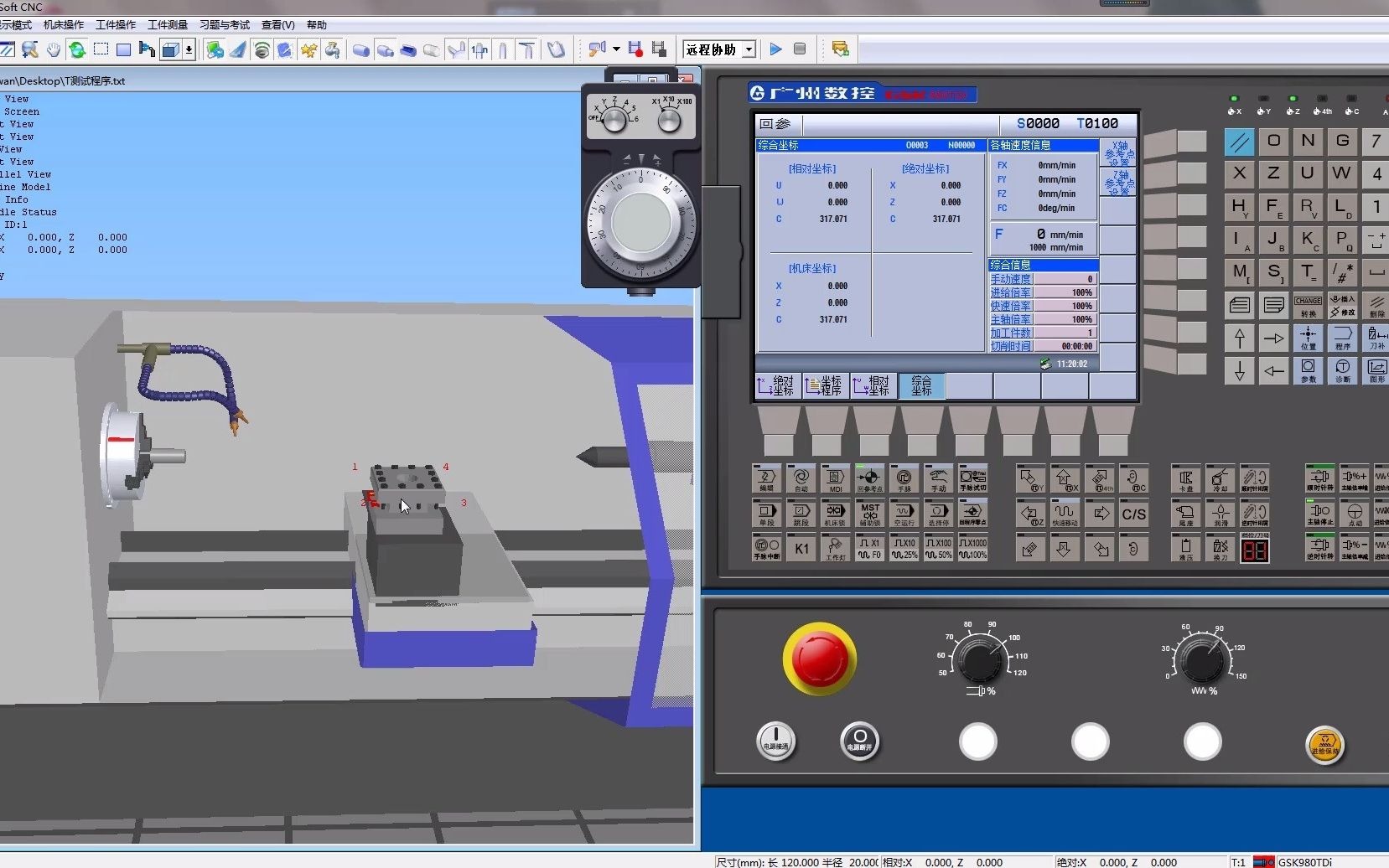Click the CHANGE 转换 key
This screenshot has width=1389, height=868.
point(1308,305)
